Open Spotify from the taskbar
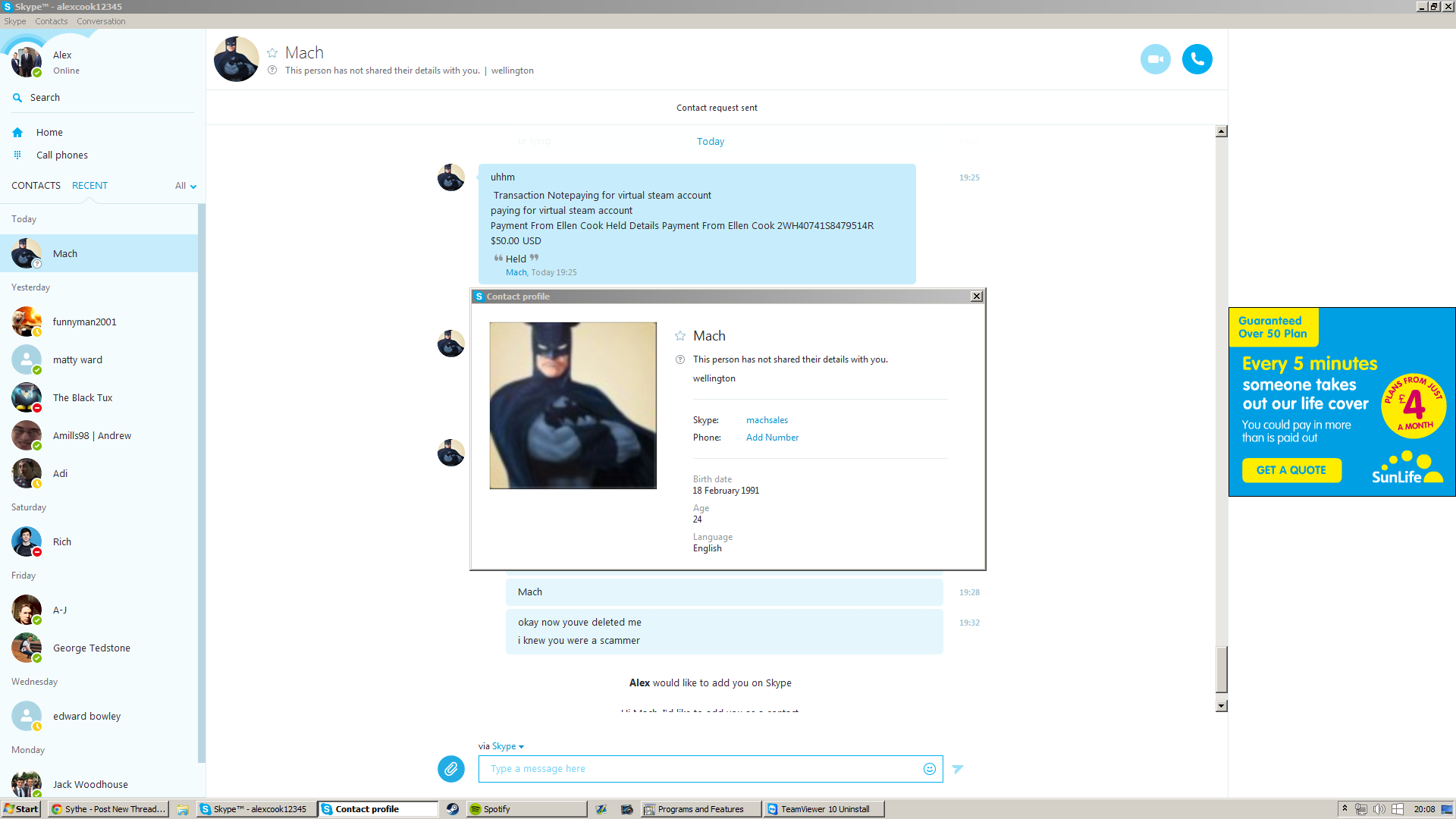This screenshot has height=819, width=1456. pos(496,809)
